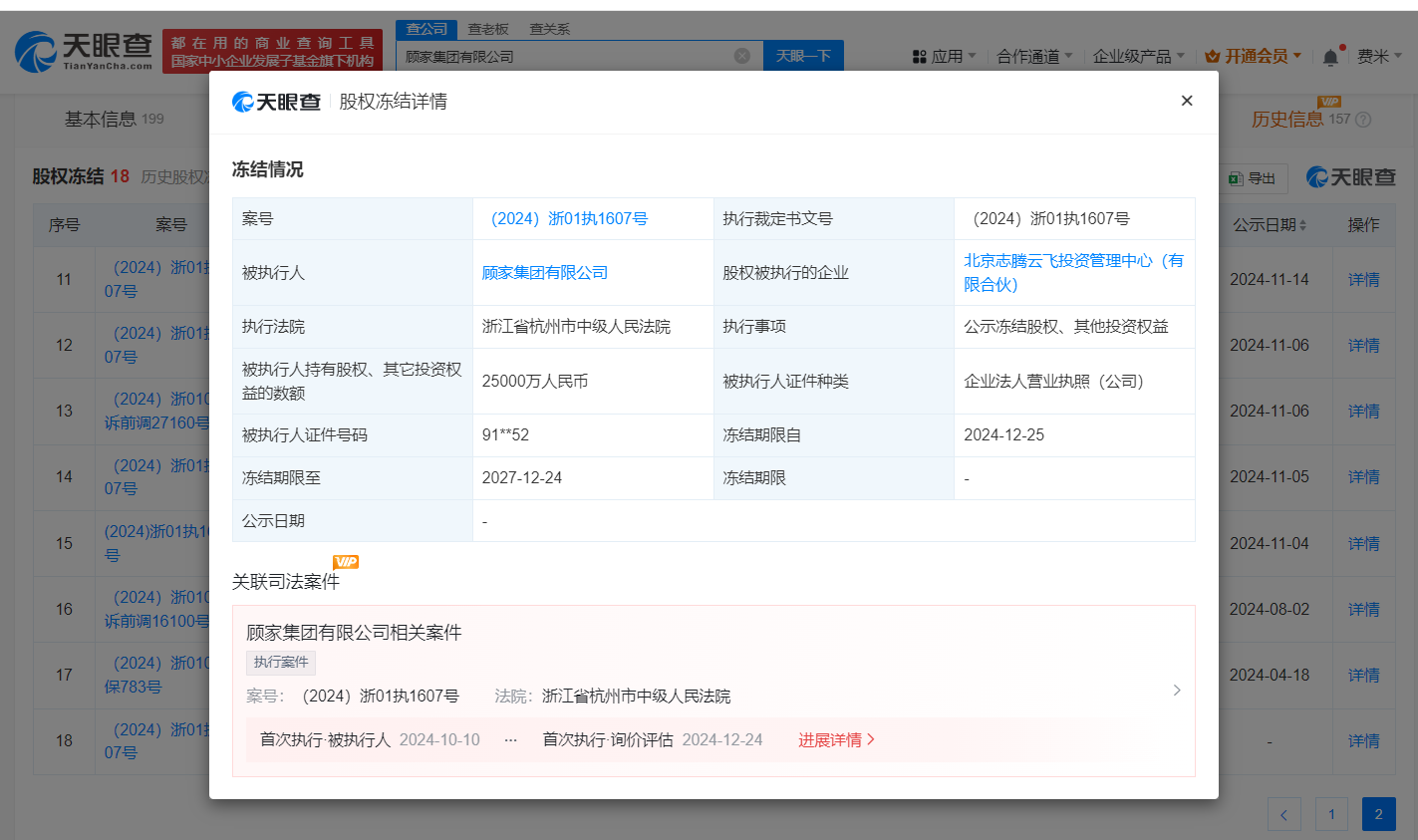Open the 费米 user menu

[1379, 57]
